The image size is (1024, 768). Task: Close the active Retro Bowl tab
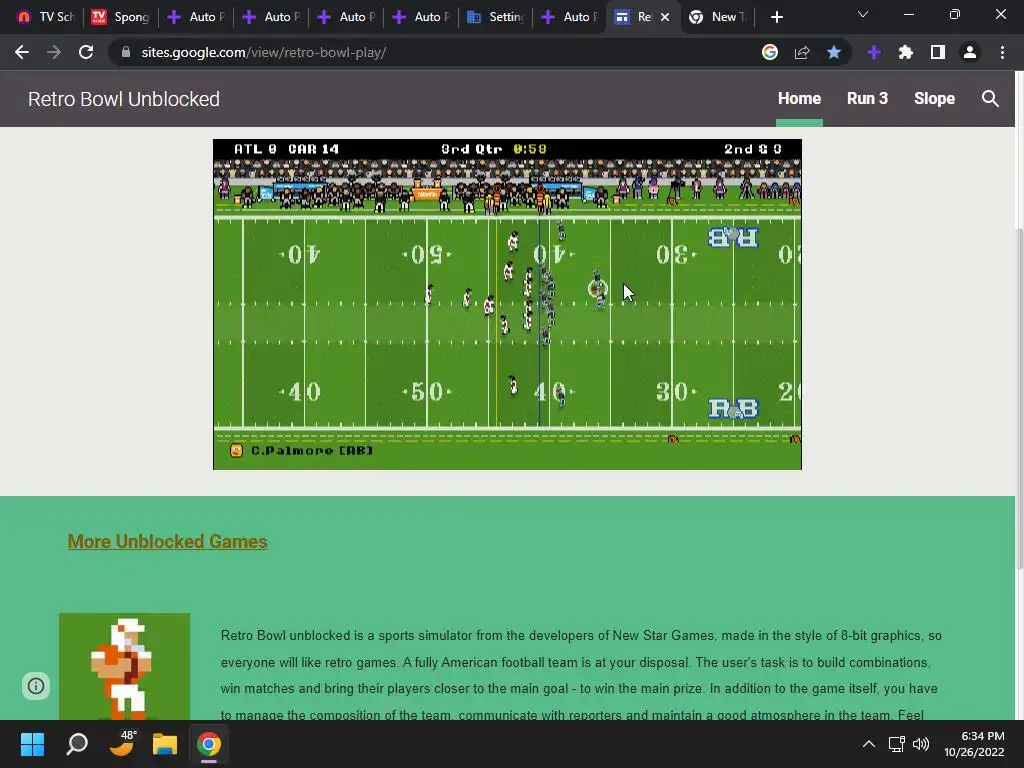tap(665, 17)
